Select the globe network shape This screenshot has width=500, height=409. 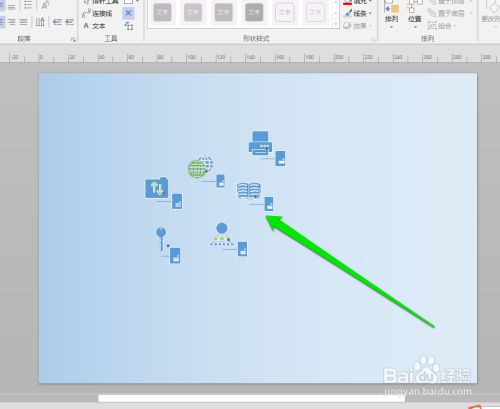coord(200,166)
